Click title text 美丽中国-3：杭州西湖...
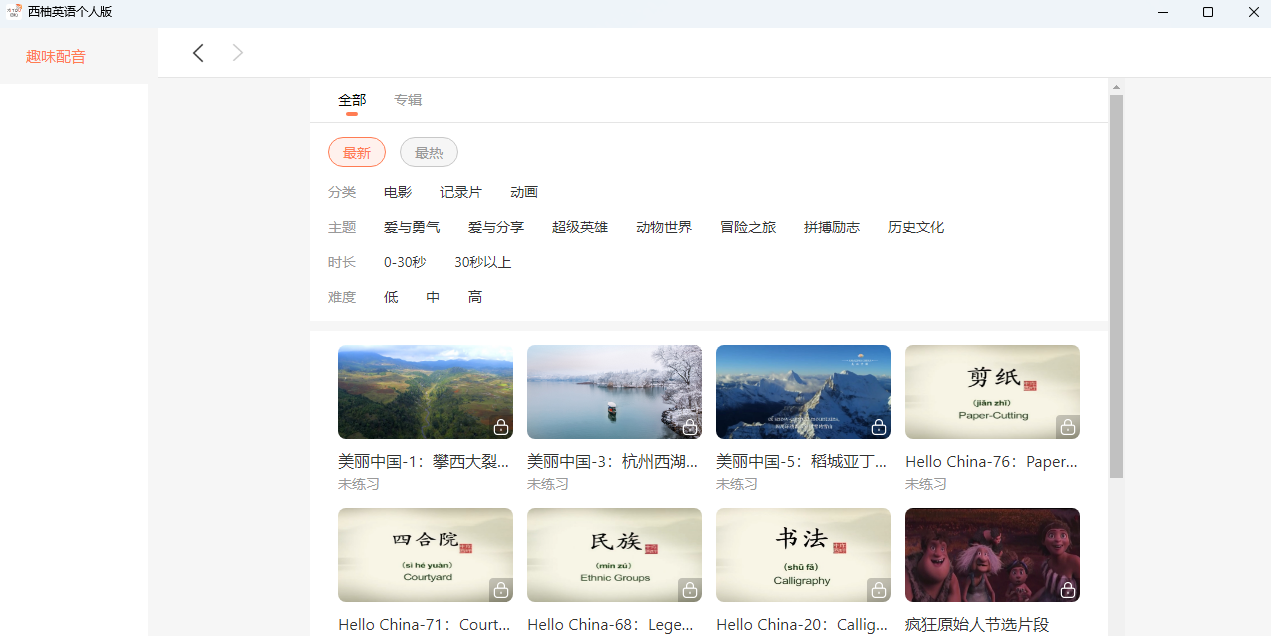1271x636 pixels. coord(613,462)
